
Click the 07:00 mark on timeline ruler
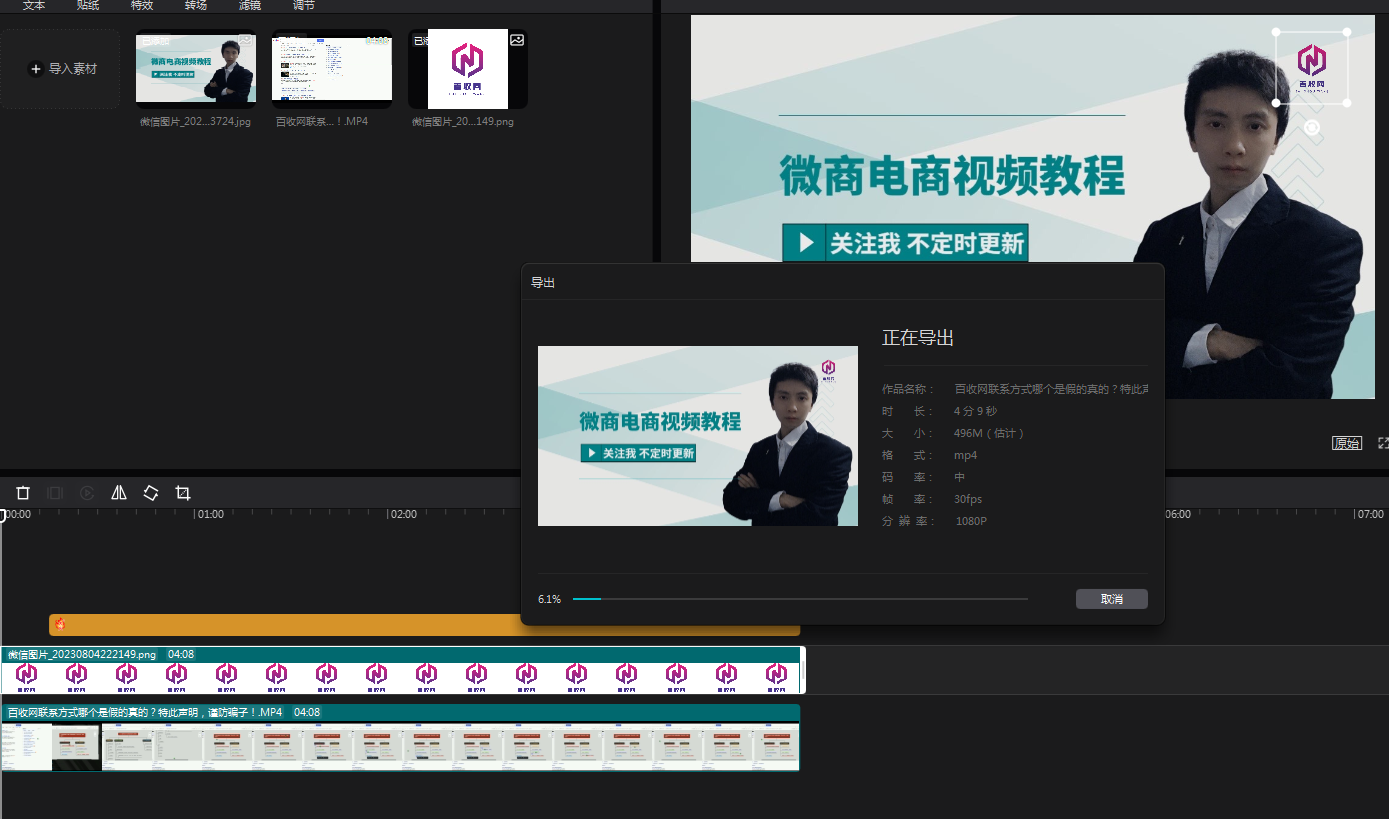click(x=1370, y=514)
